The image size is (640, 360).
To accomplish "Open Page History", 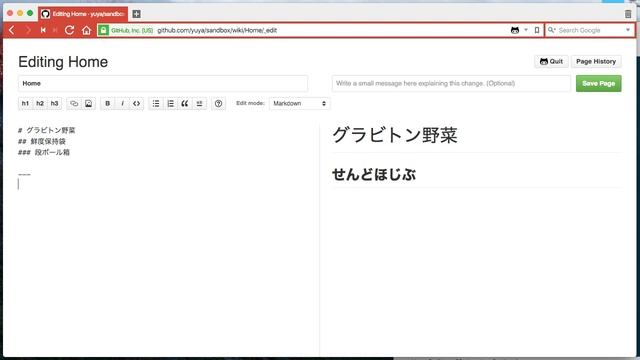I will click(x=596, y=62).
